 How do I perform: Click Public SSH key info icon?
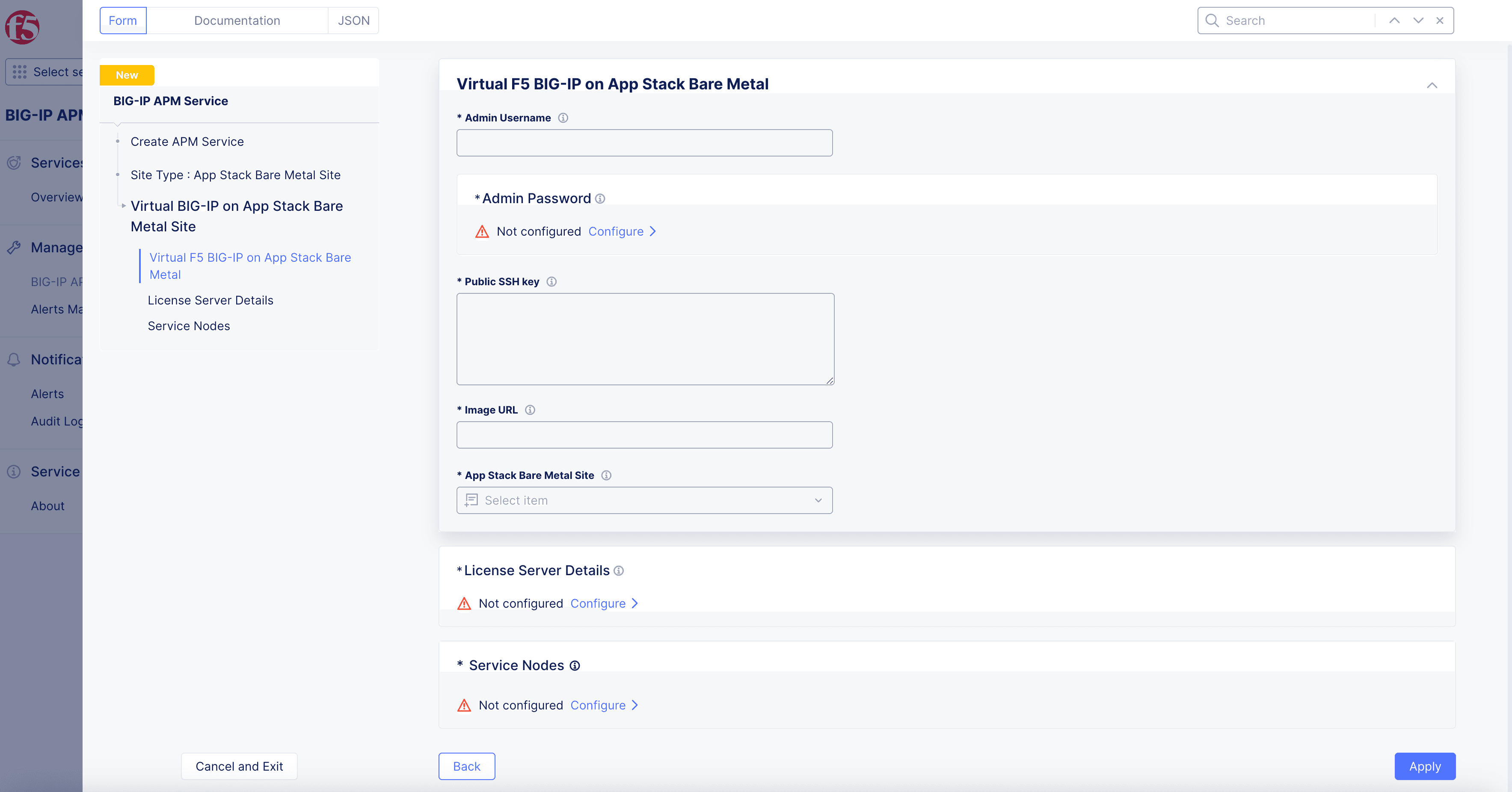pyautogui.click(x=551, y=281)
